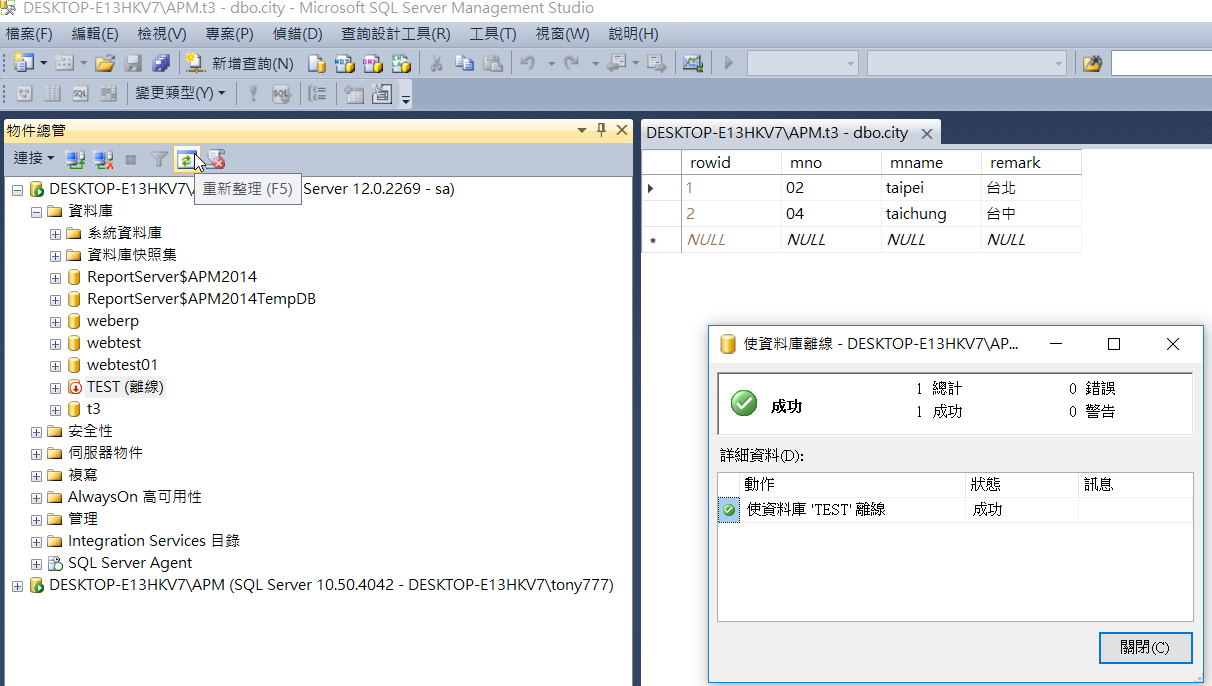
Task: Click the Execute SQL exclamation icon
Action: click(254, 93)
